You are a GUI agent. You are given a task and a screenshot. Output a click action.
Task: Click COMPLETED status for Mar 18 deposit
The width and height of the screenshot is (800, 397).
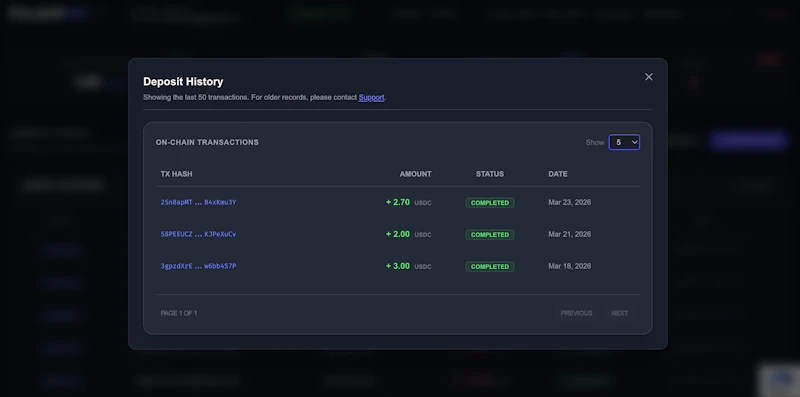(490, 266)
